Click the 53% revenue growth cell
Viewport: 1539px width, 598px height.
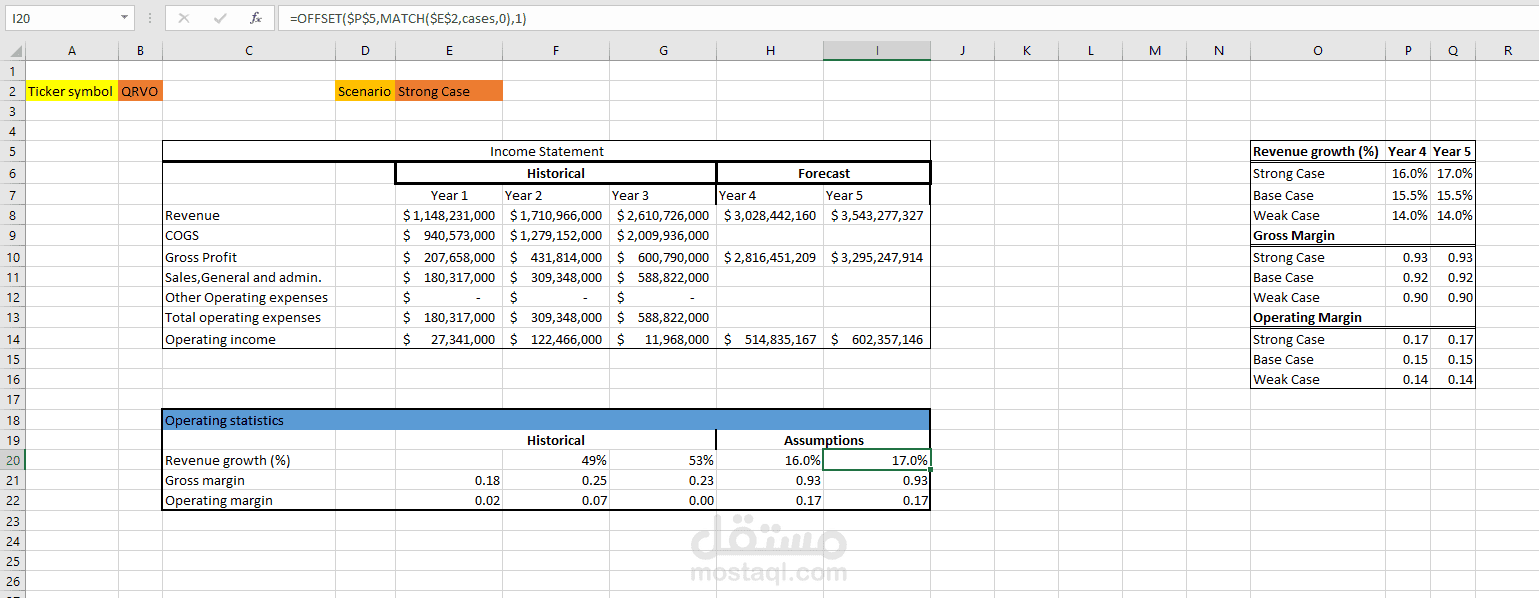tap(663, 460)
